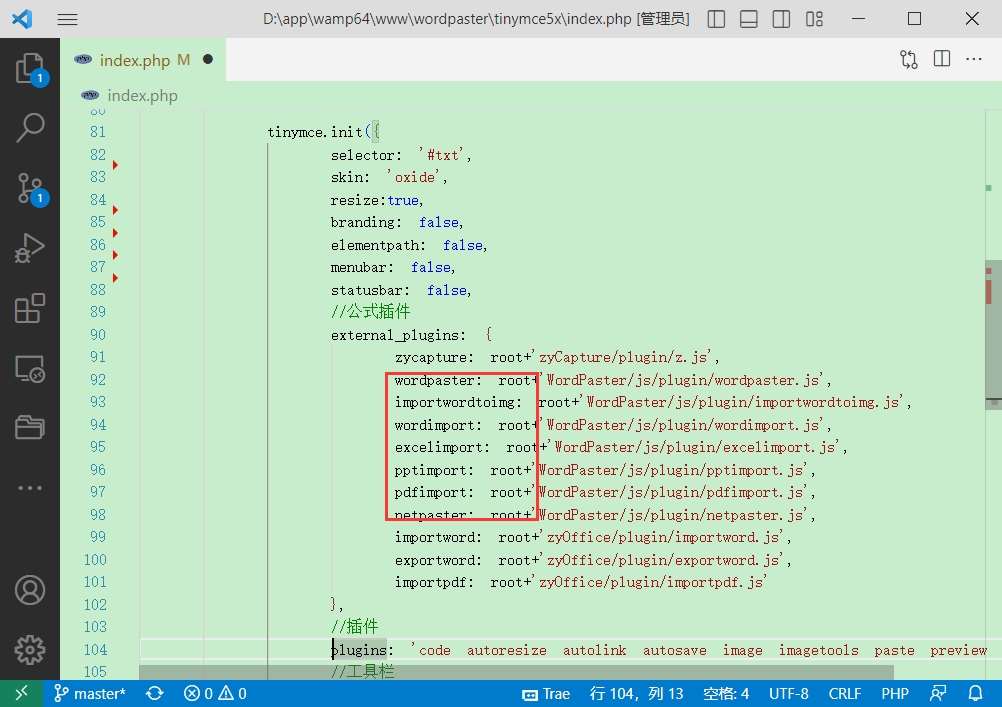Open the Explorer view in the activity bar
The image size is (1002, 707).
tap(30, 69)
